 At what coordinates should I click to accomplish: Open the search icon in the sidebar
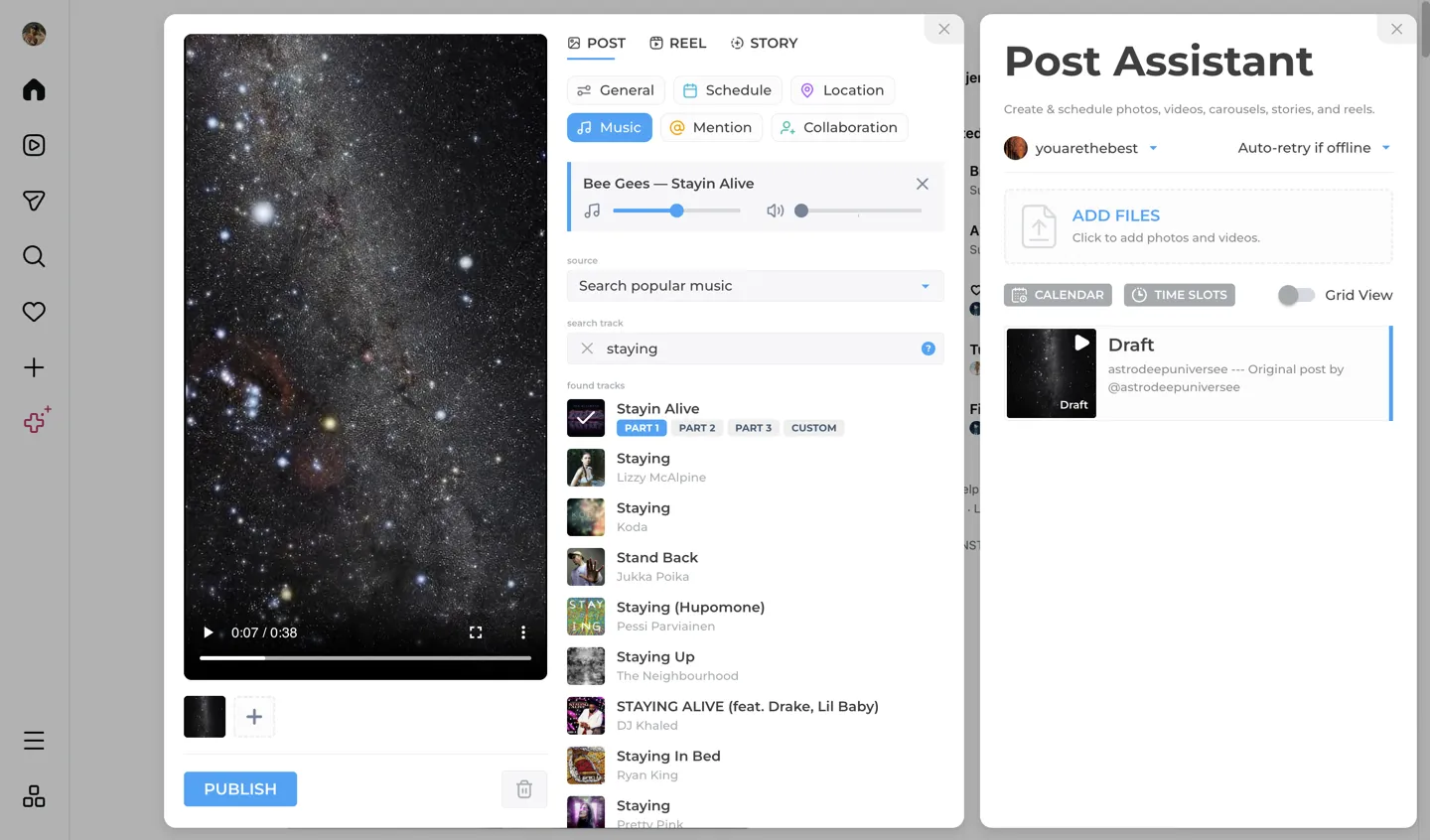pos(33,256)
